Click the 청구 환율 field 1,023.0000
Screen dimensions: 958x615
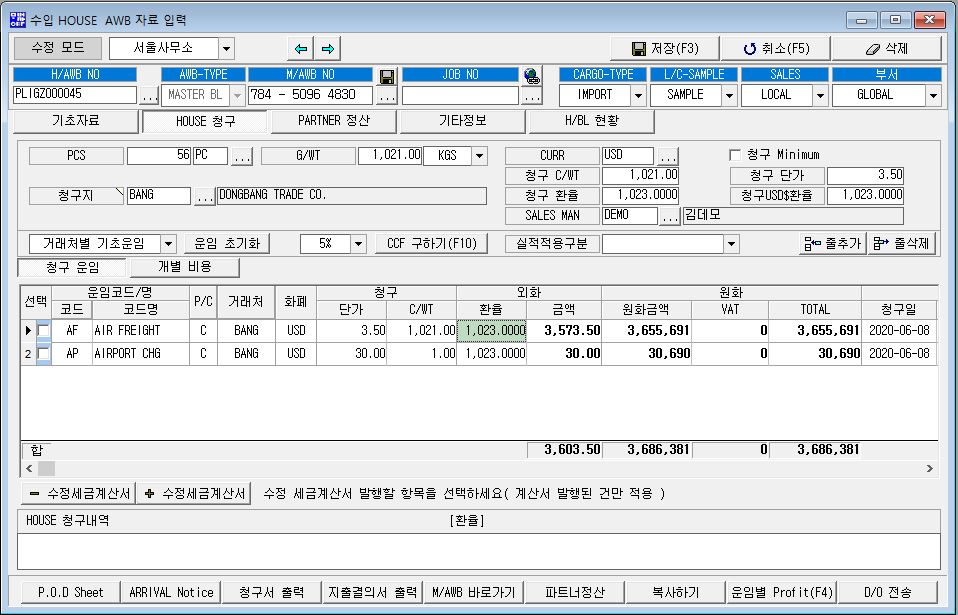[640, 195]
